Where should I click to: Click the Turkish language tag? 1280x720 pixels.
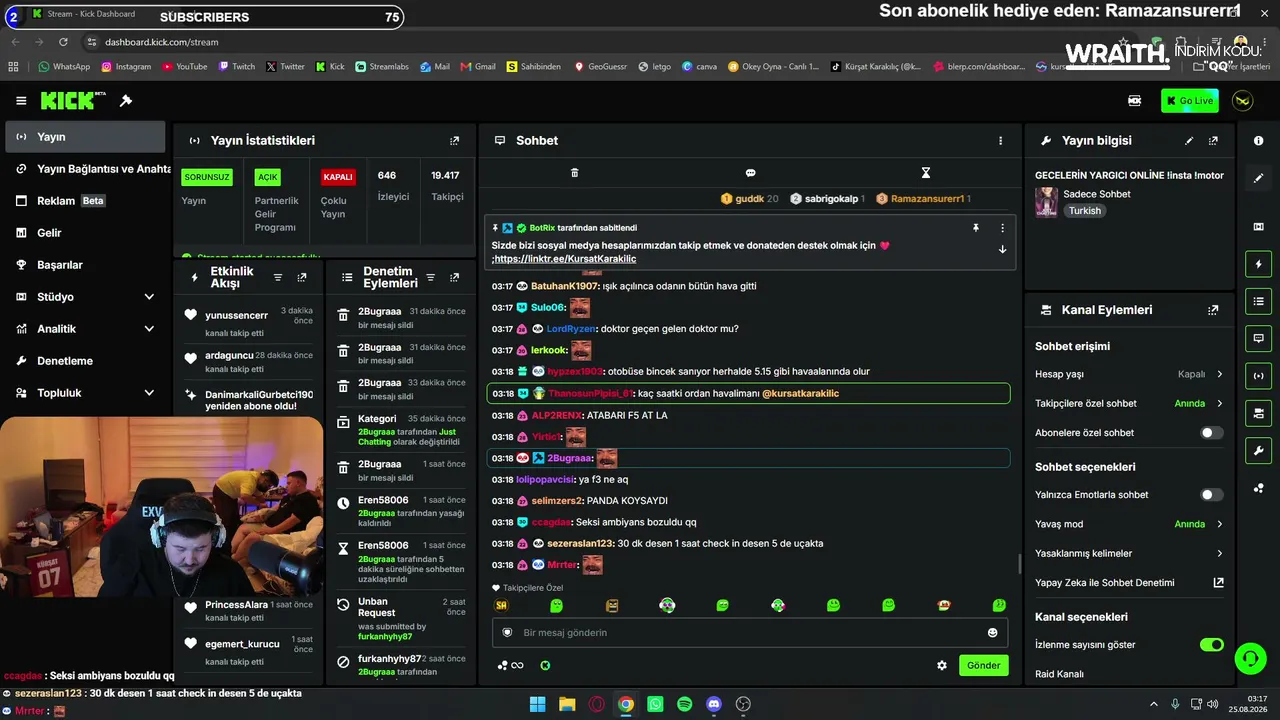(1084, 211)
